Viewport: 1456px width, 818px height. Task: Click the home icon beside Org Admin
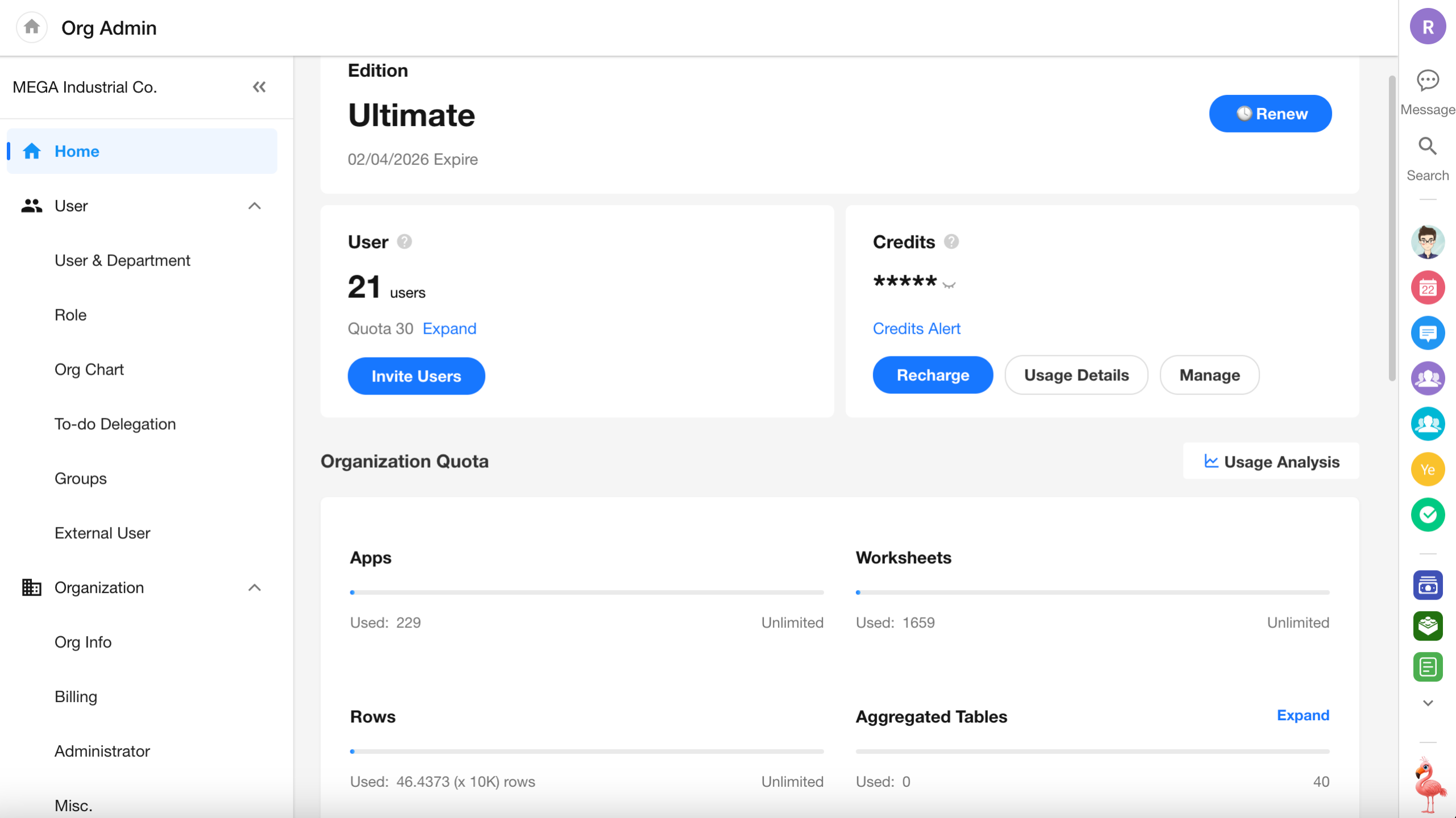tap(32, 27)
